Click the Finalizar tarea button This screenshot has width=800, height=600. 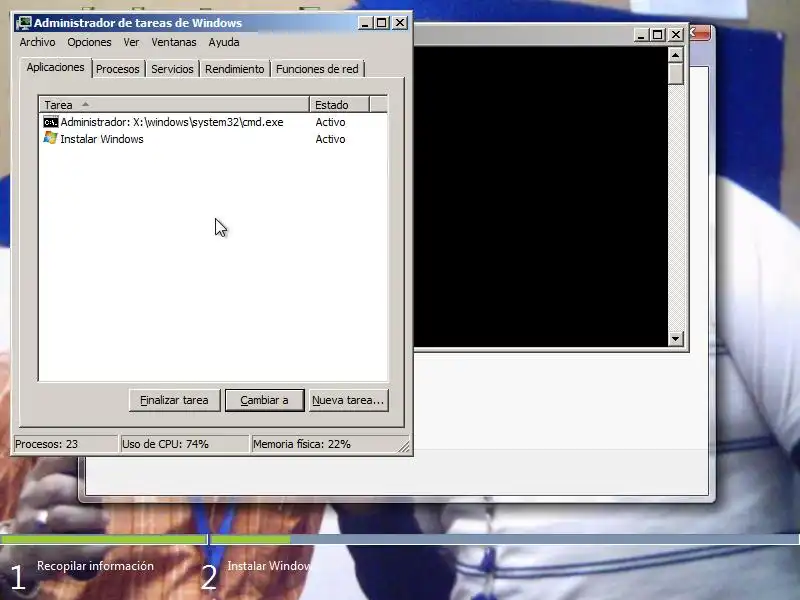[x=174, y=401]
